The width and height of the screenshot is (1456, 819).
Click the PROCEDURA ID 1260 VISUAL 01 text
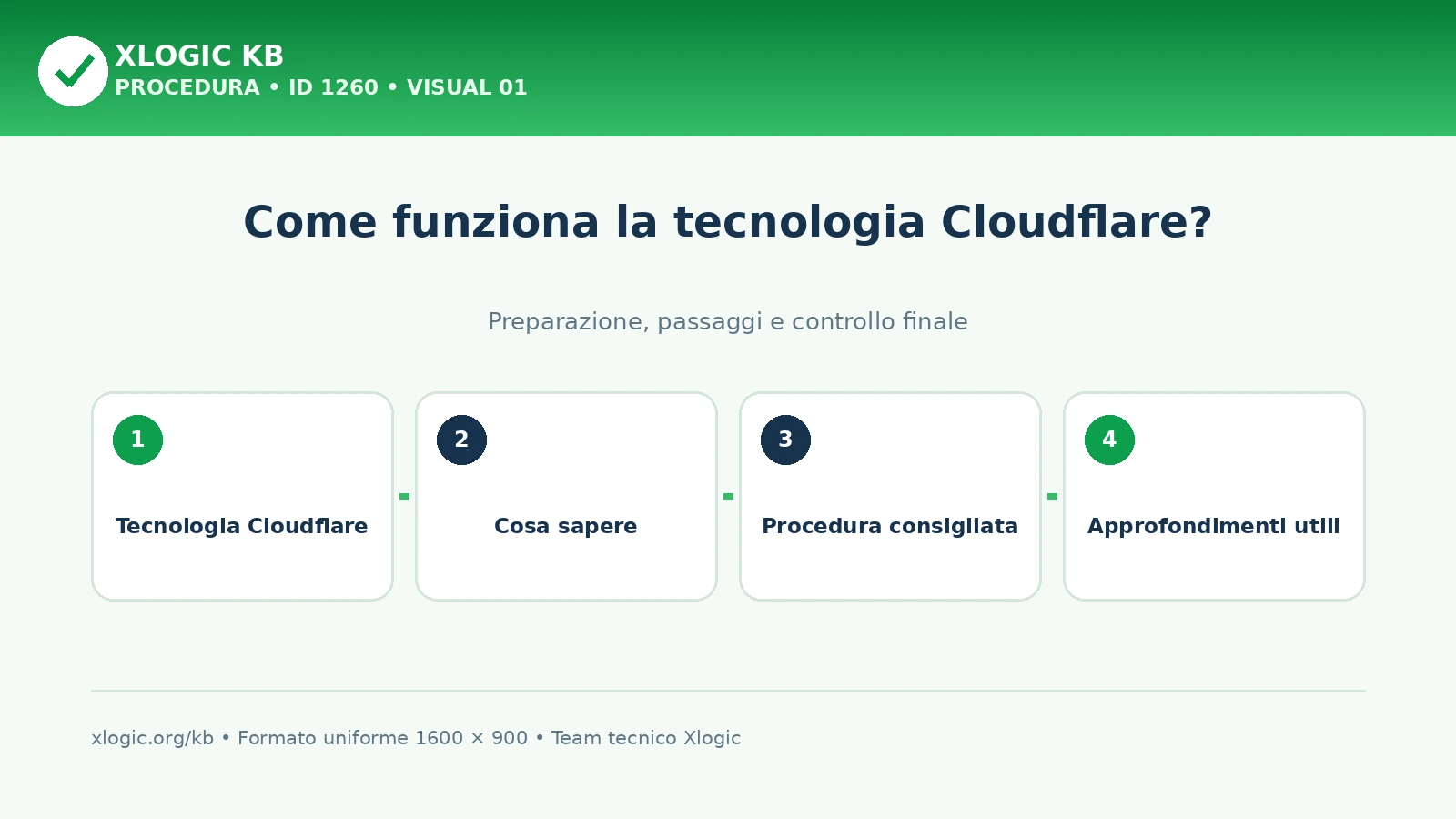pos(320,87)
